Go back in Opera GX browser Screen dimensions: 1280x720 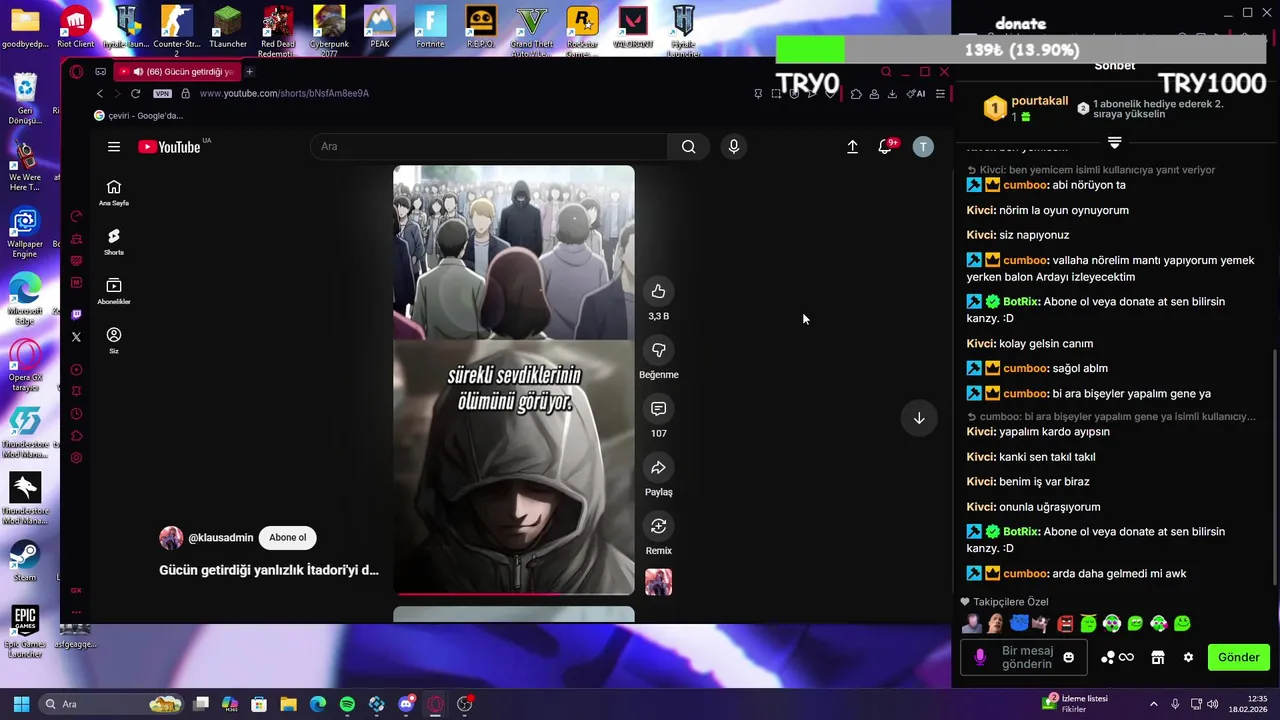tap(99, 93)
